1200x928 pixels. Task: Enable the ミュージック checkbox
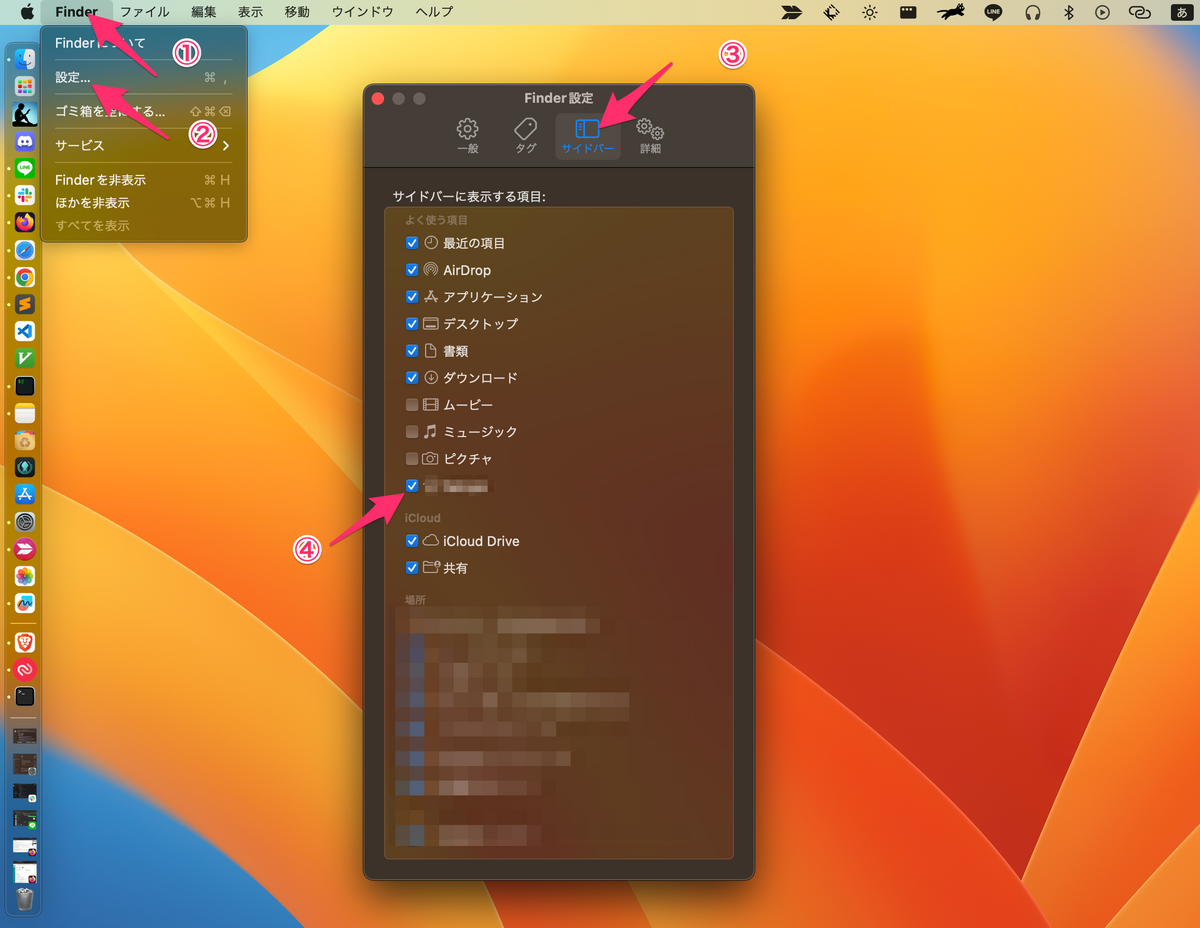(x=412, y=432)
